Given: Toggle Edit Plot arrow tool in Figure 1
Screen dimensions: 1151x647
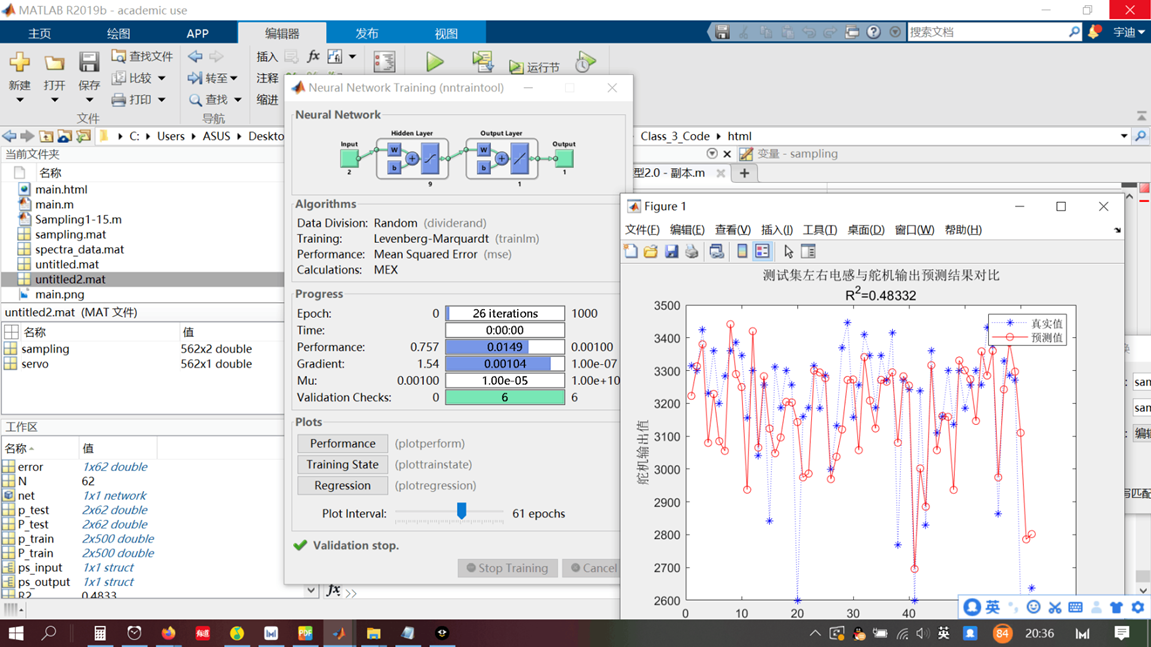Looking at the screenshot, I should pyautogui.click(x=788, y=251).
